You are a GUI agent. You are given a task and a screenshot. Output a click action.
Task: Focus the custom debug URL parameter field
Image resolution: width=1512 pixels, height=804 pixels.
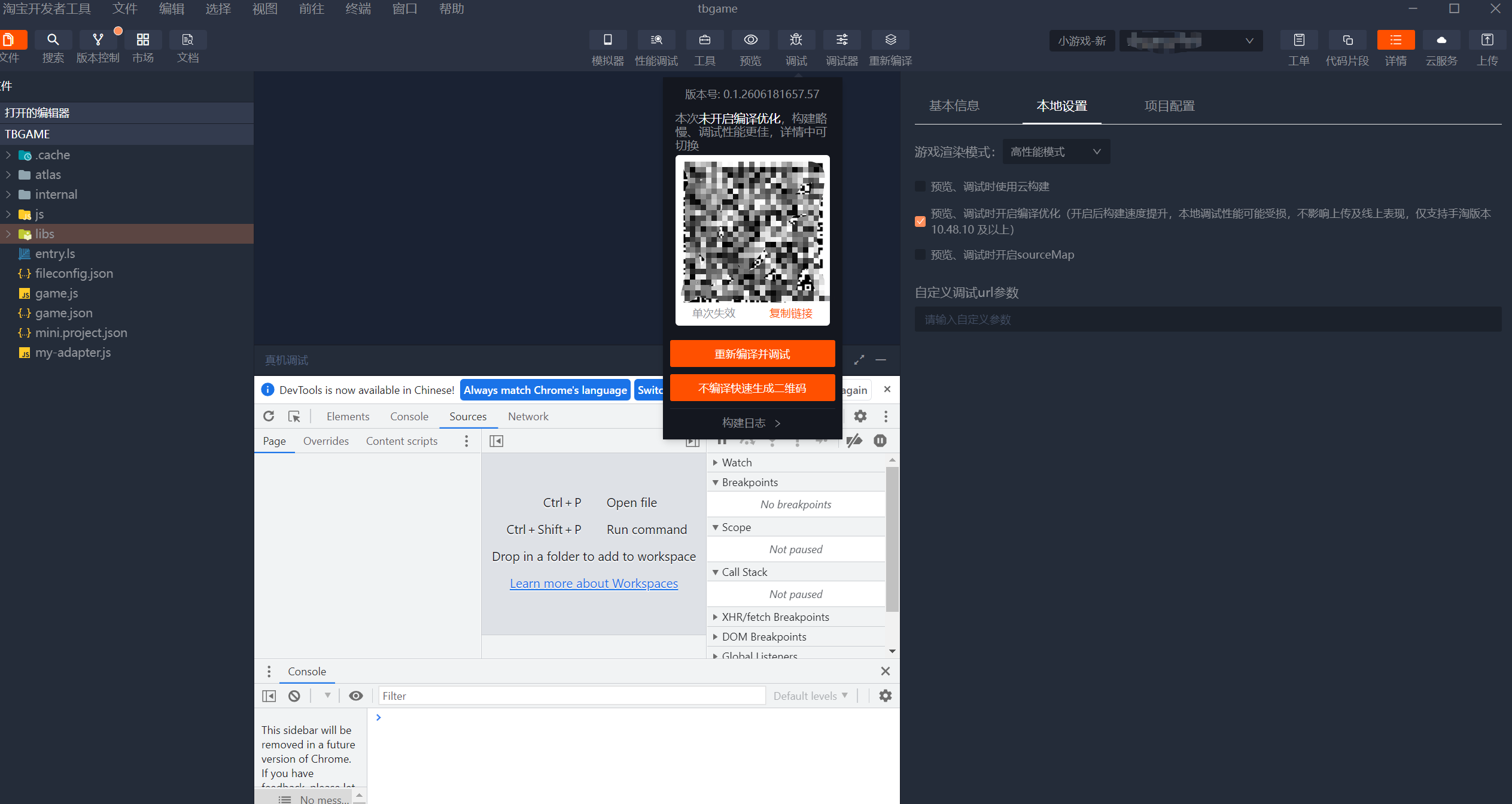click(x=1208, y=320)
